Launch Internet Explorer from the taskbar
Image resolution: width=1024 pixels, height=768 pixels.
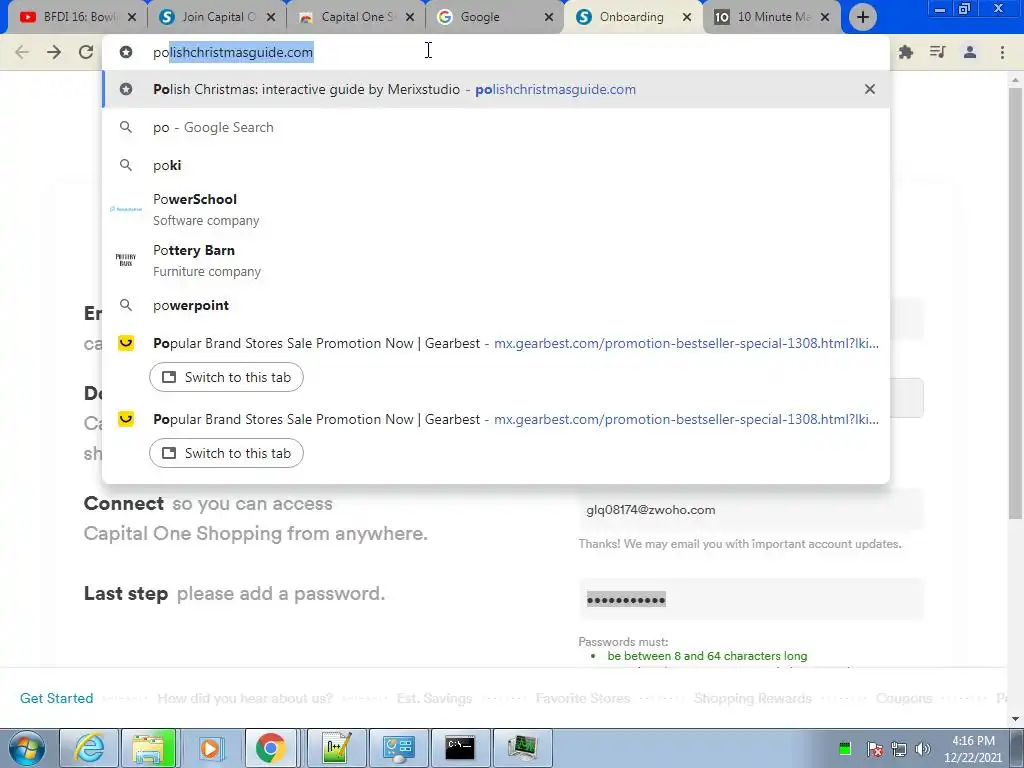tap(89, 748)
